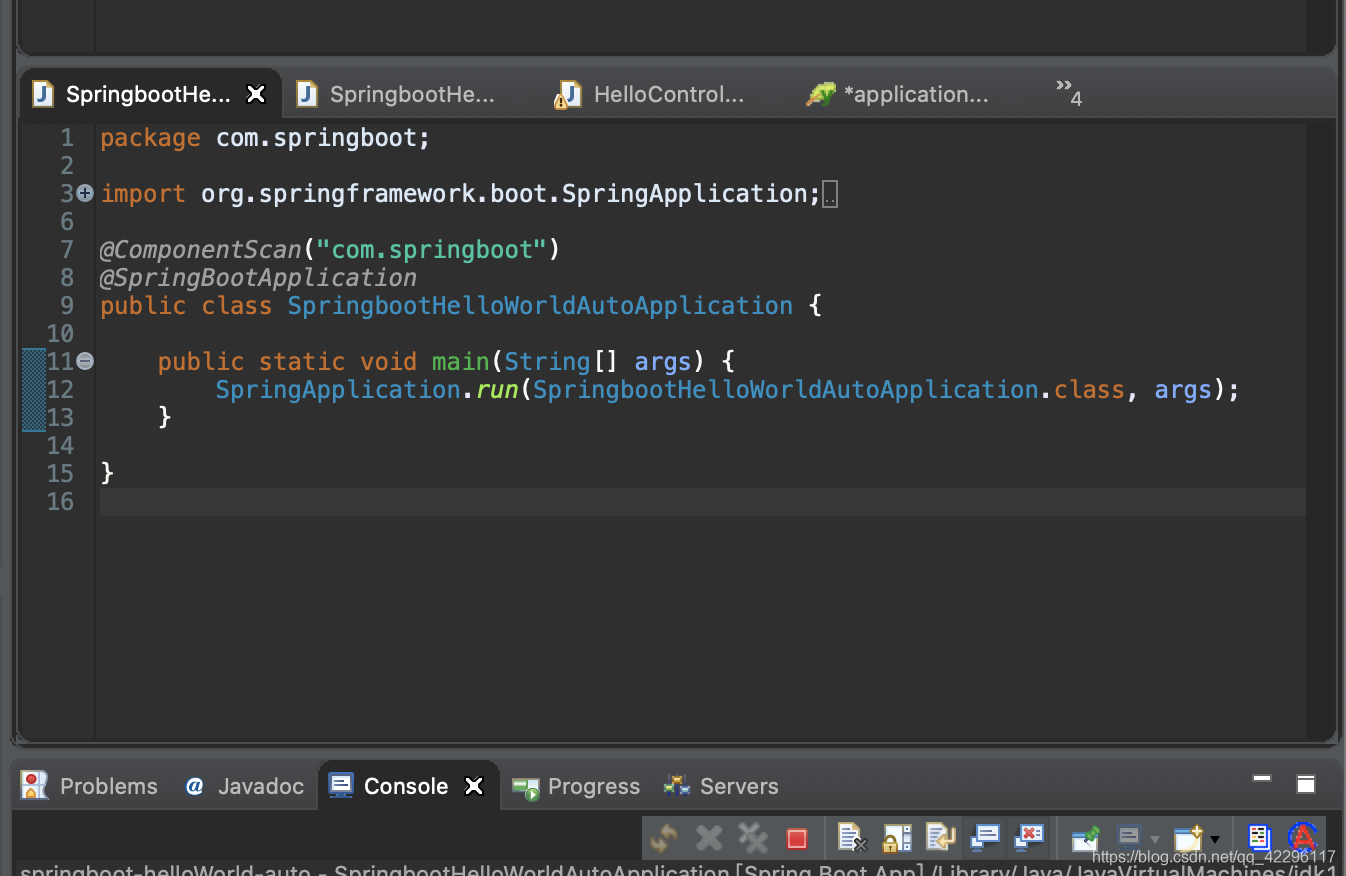
Task: Click the Javadoc @ icon
Action: tap(195, 786)
